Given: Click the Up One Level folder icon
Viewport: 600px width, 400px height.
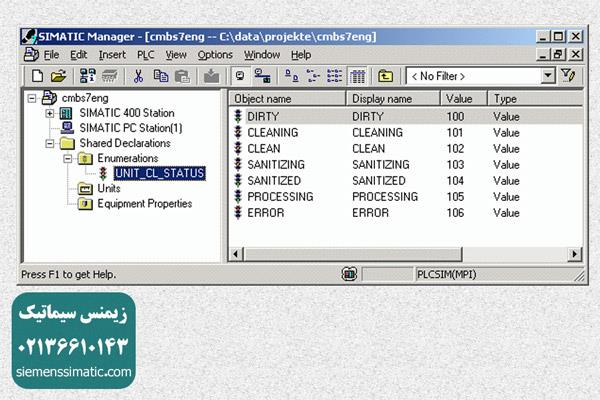Looking at the screenshot, I should [385, 76].
